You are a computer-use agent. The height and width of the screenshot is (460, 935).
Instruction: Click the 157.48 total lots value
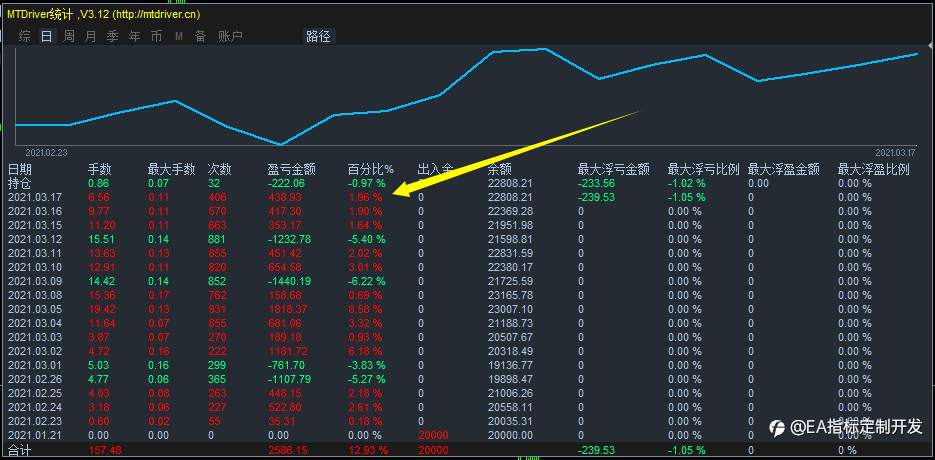[x=105, y=449]
